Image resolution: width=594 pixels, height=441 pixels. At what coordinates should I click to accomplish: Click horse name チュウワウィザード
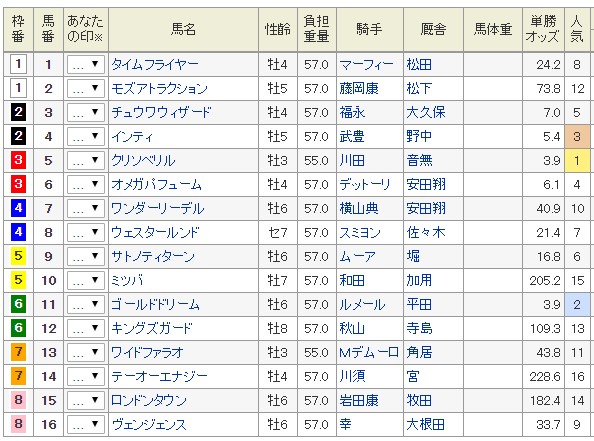click(x=161, y=113)
